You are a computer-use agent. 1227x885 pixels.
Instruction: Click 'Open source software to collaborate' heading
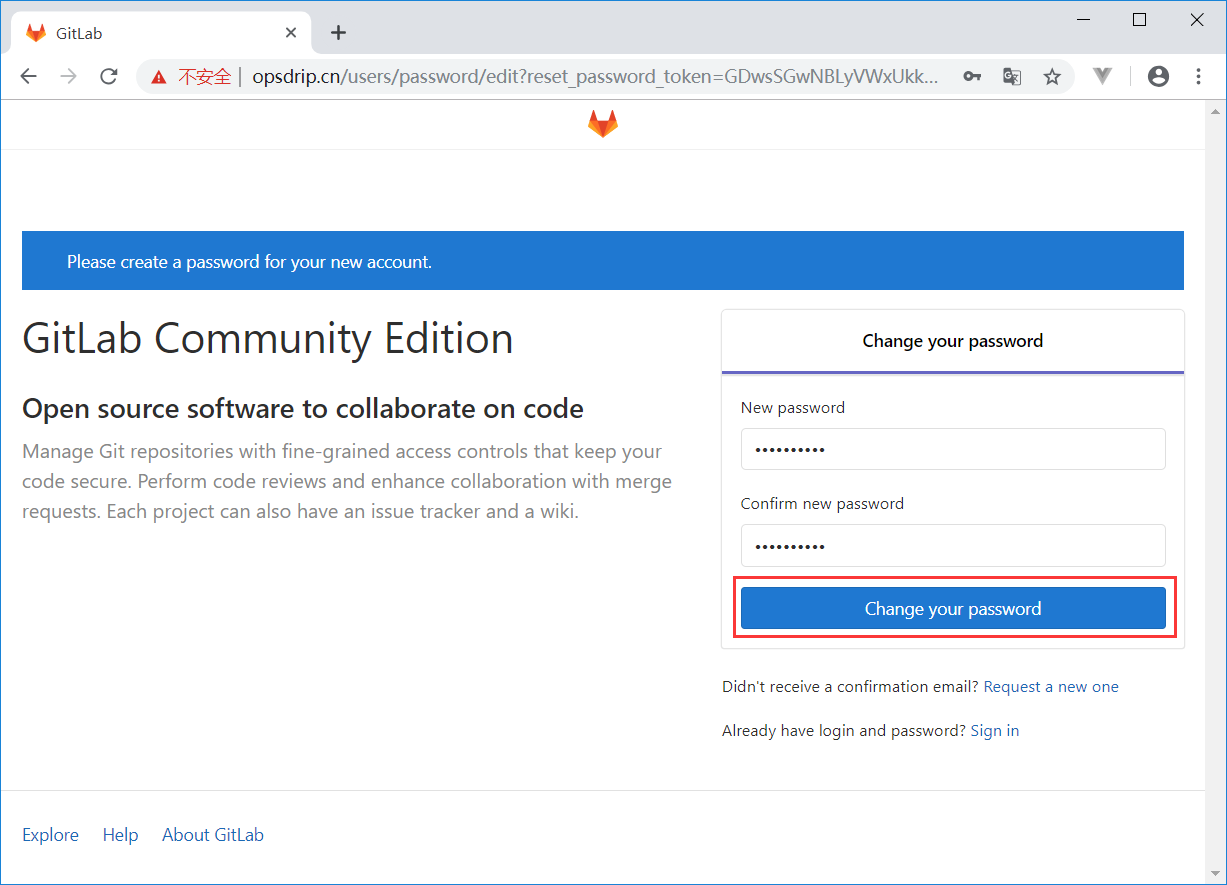click(x=303, y=409)
